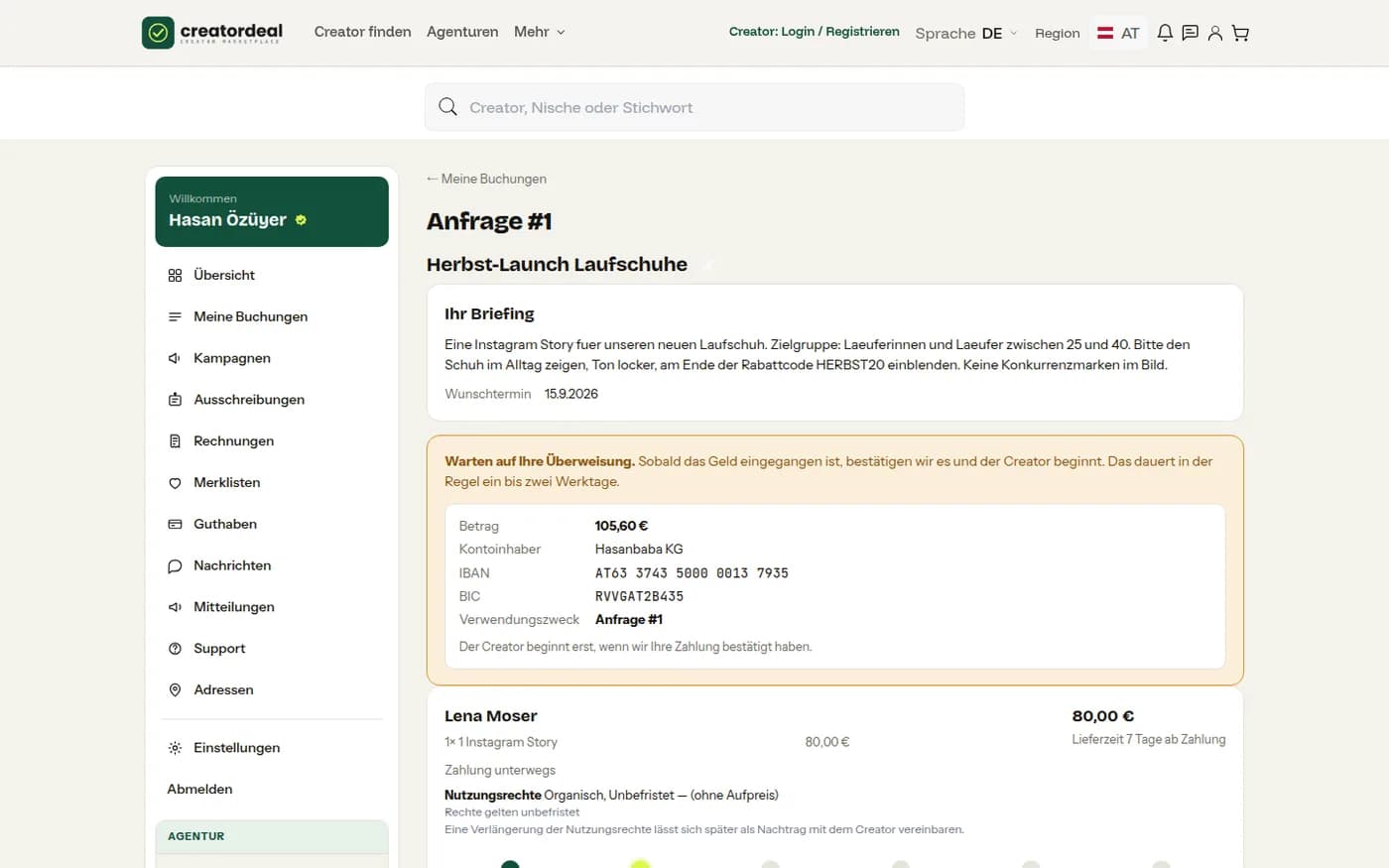Focus the Creator, Nische oder Stichwort search field
This screenshot has height=868, width=1389.
coord(694,107)
